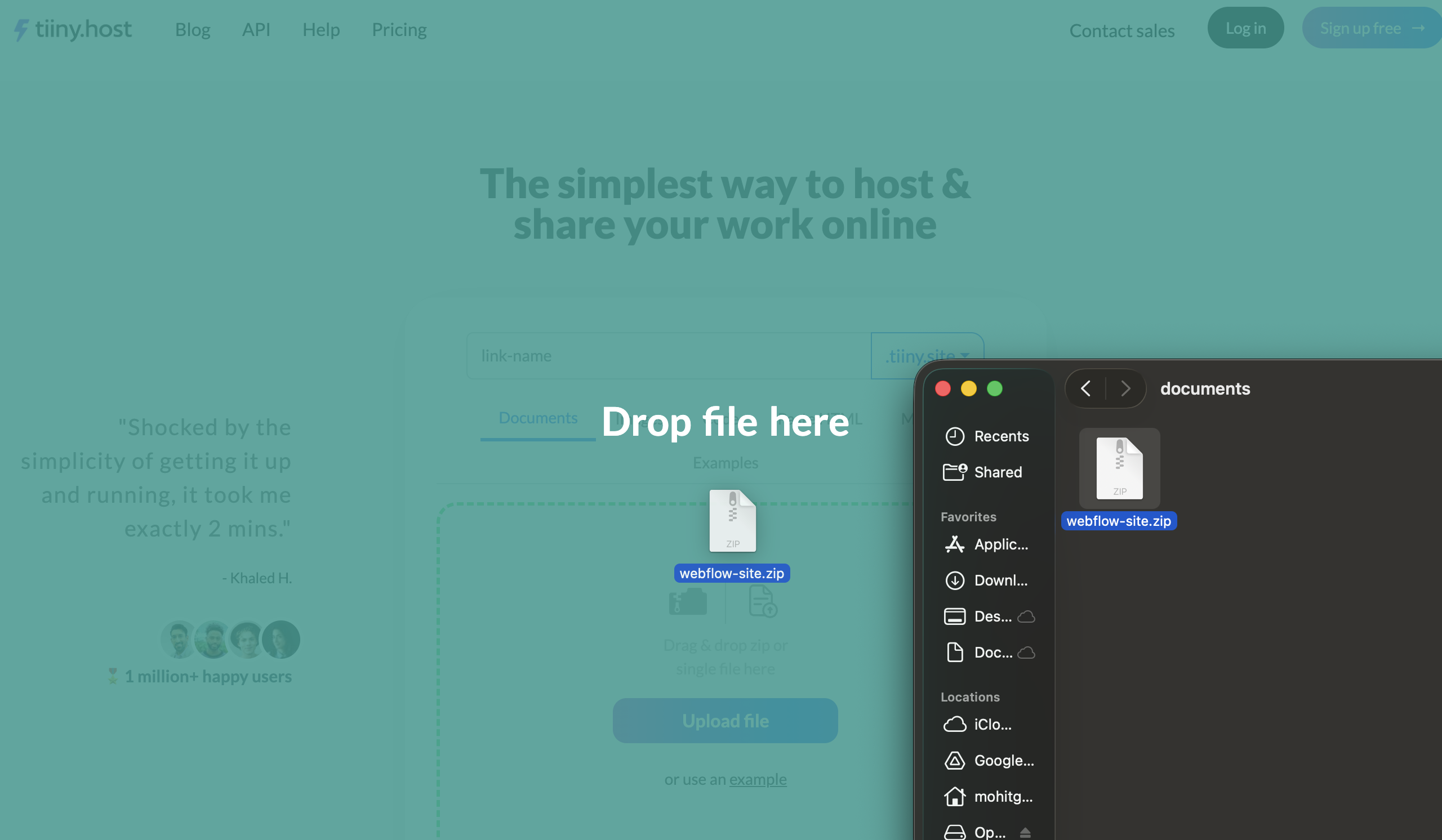This screenshot has width=1442, height=840.
Task: Switch to the Documents tab
Action: pyautogui.click(x=538, y=418)
